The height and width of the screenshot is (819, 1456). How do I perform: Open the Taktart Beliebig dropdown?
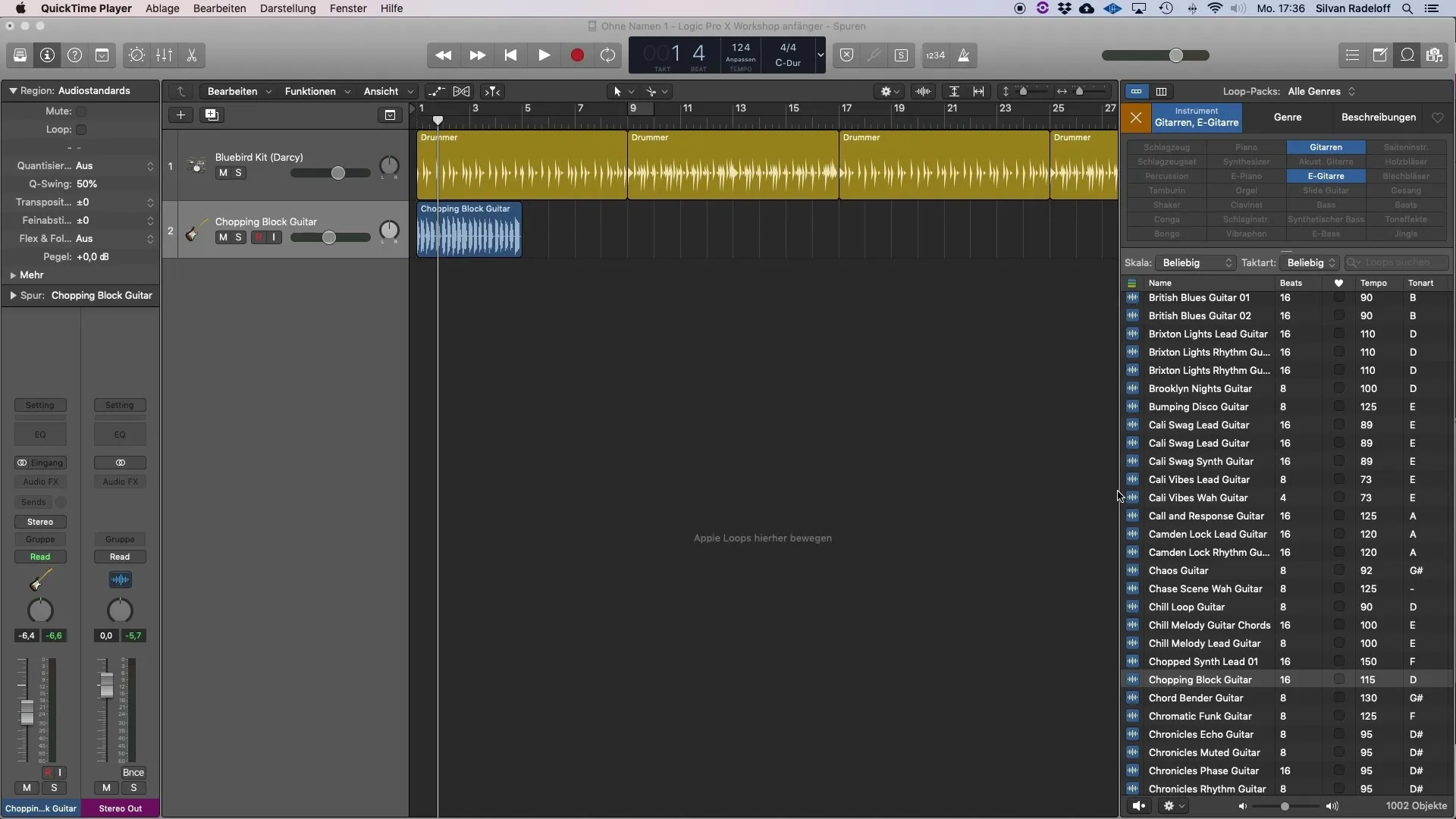pyautogui.click(x=1310, y=263)
